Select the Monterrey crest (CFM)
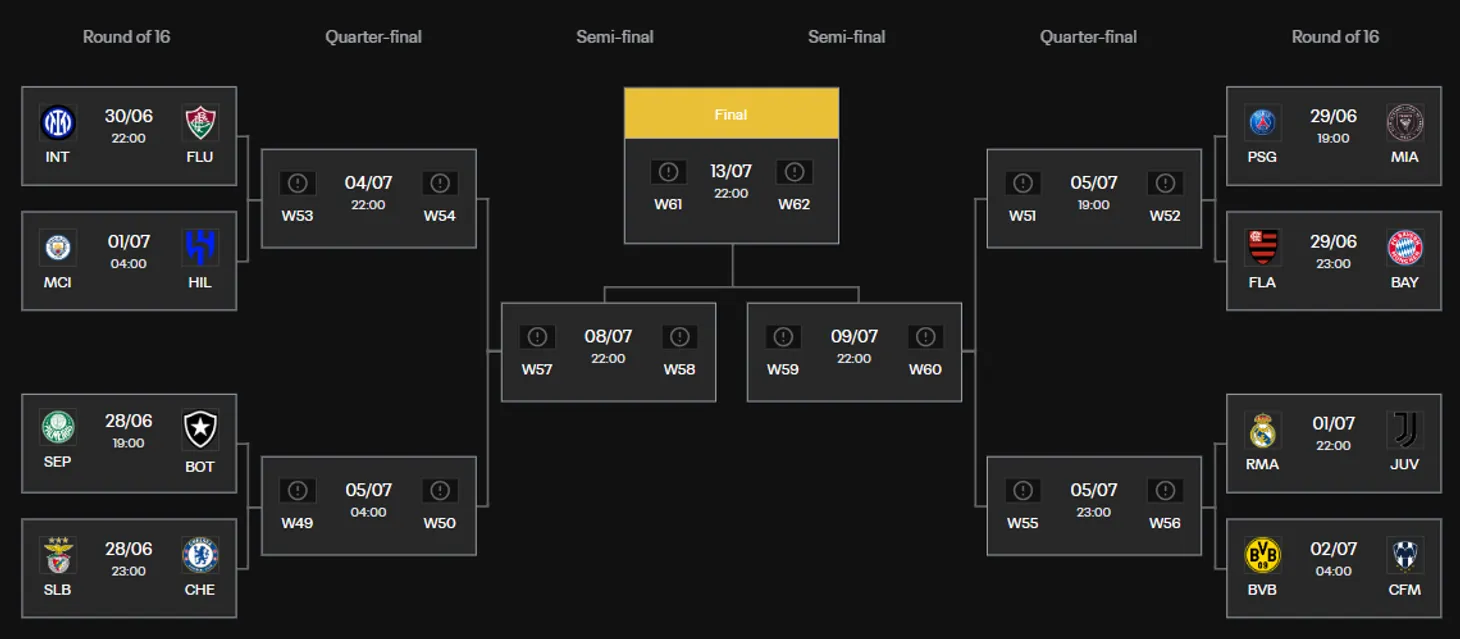Viewport: 1460px width, 639px height. pos(1404,555)
